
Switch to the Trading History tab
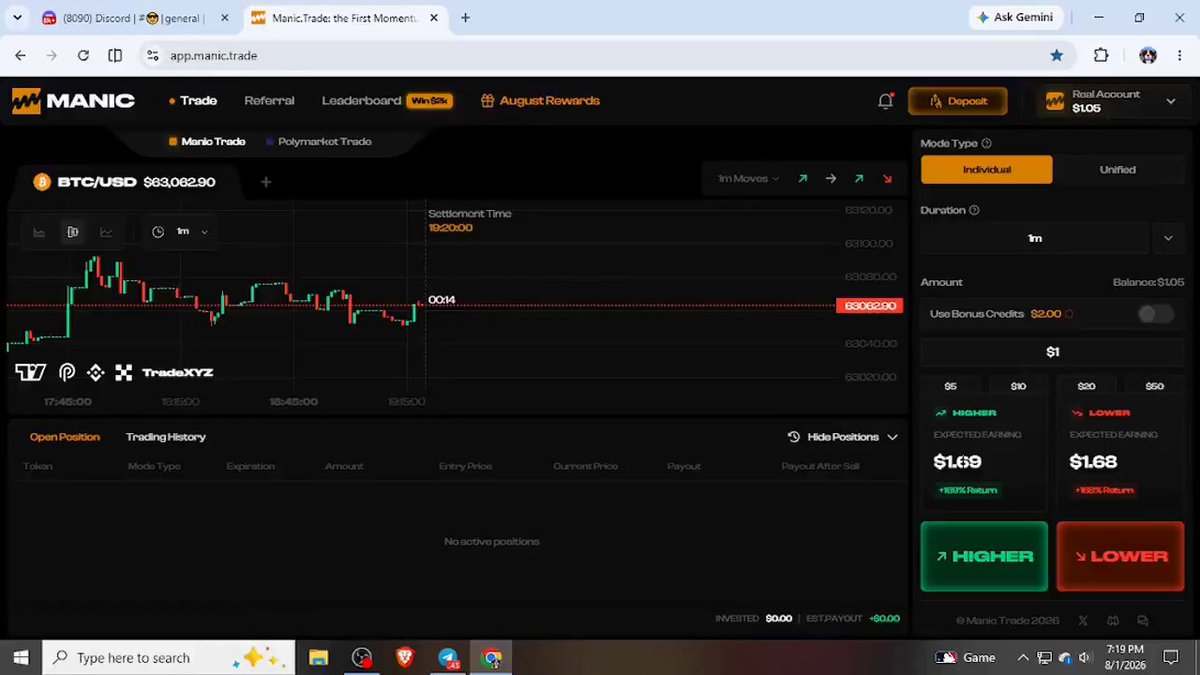pyautogui.click(x=166, y=437)
